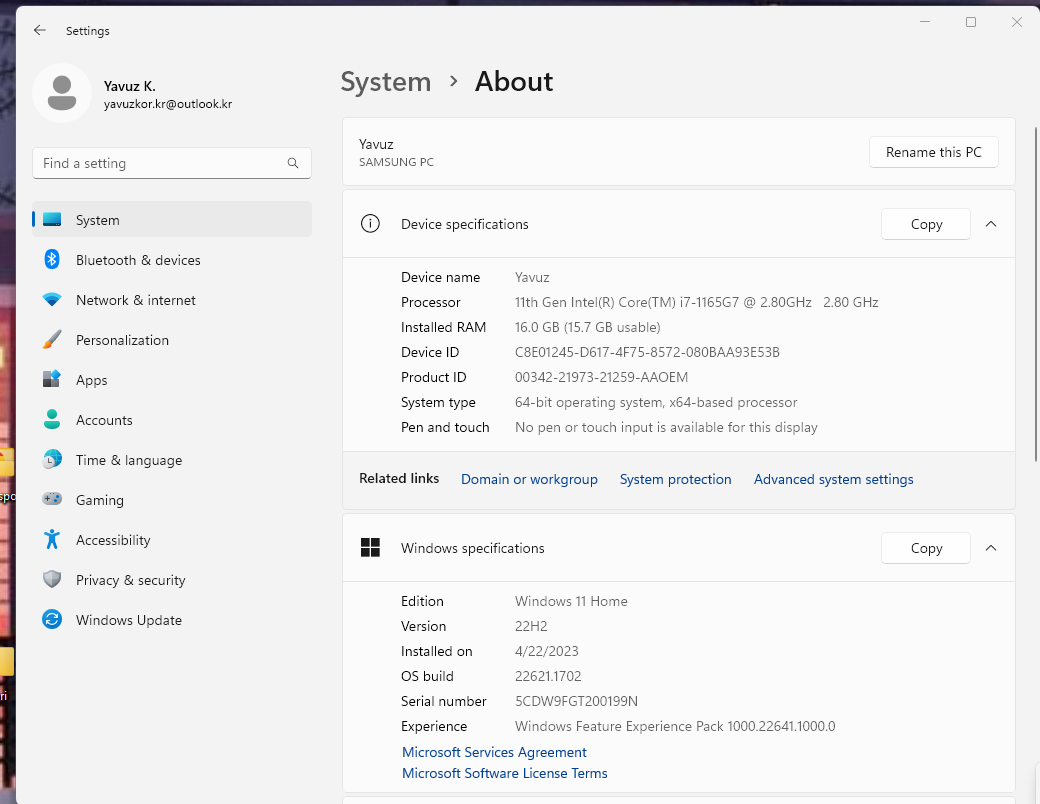Select Accessibility settings category
The image size is (1040, 804).
pyautogui.click(x=172, y=540)
